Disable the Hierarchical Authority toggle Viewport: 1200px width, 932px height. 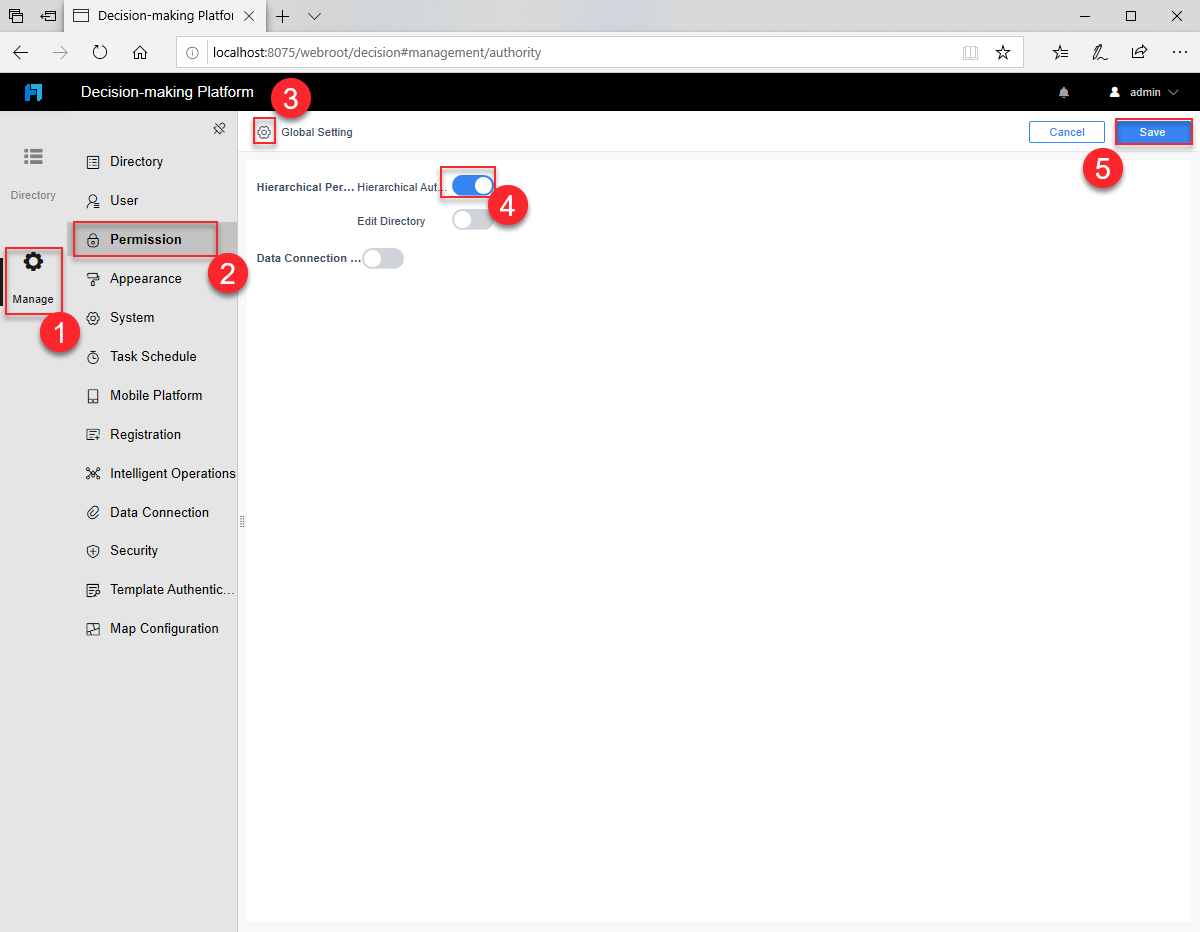point(468,184)
